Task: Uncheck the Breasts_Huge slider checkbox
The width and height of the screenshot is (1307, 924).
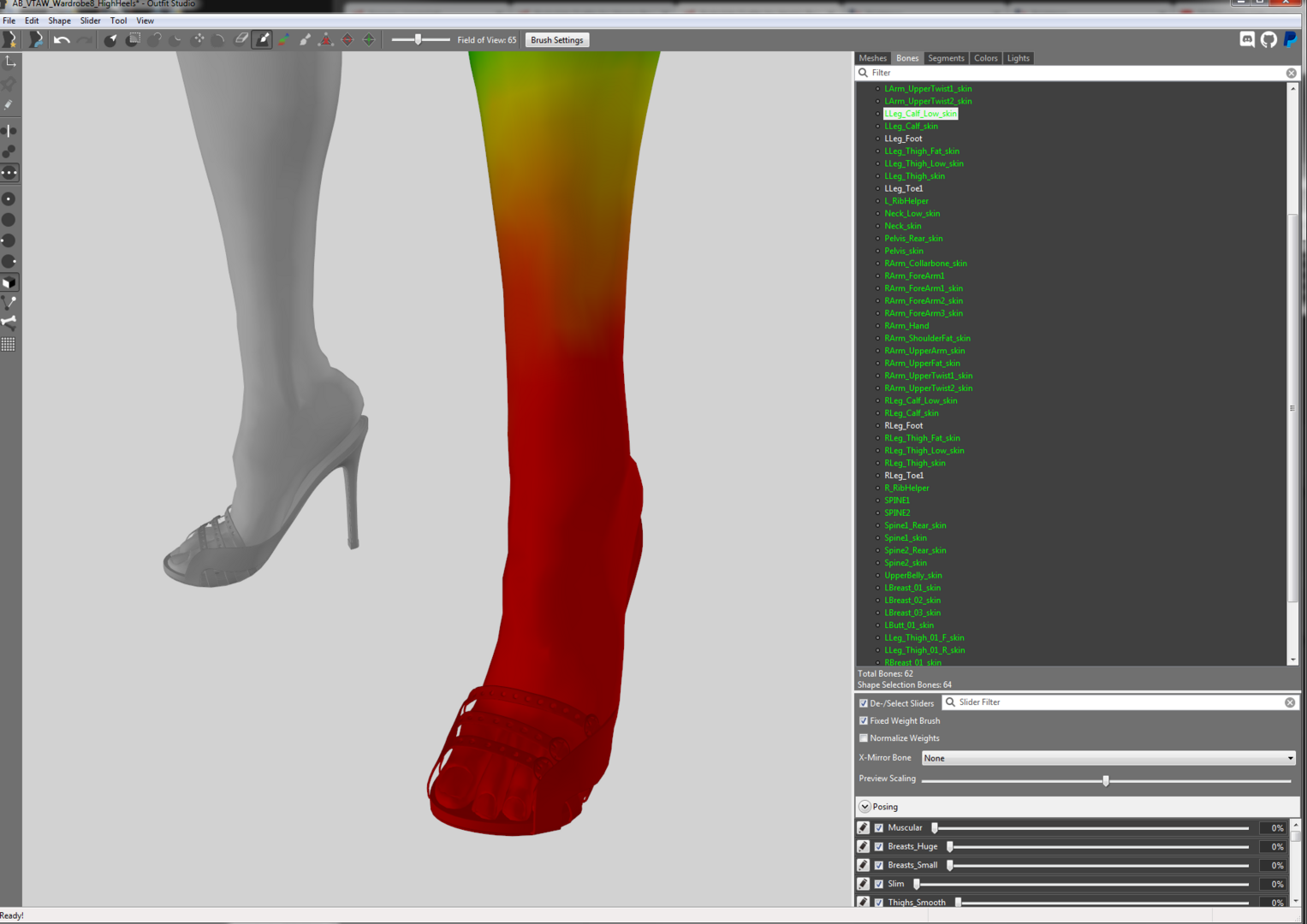Action: pyautogui.click(x=879, y=847)
